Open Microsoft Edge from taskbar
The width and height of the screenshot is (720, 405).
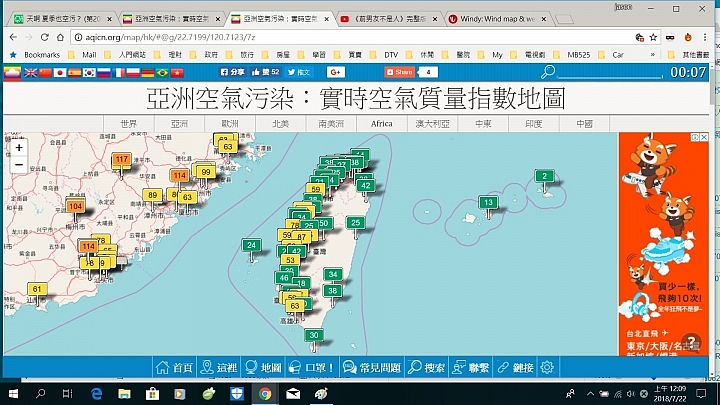coord(96,394)
